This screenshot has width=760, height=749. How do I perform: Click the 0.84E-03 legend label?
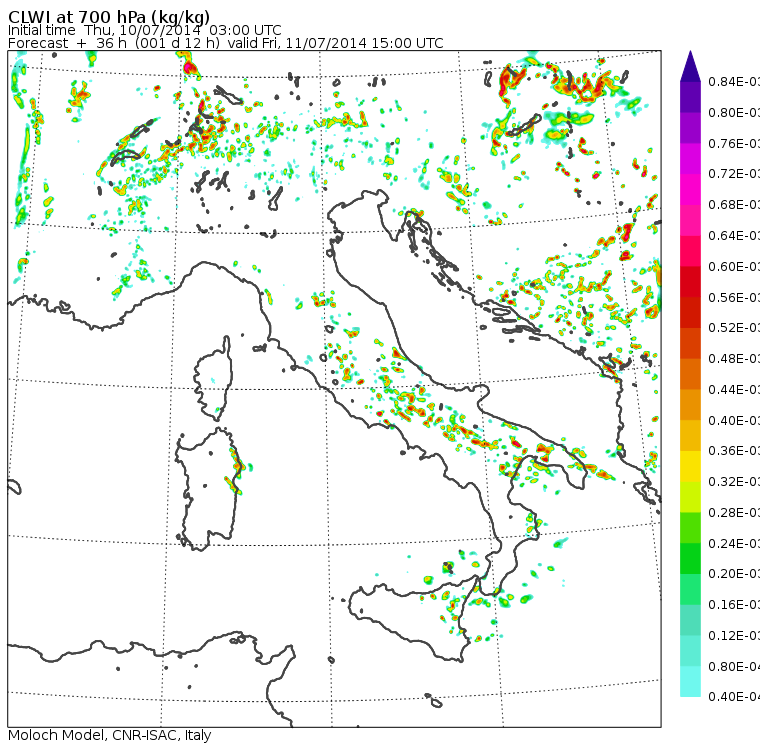pyautogui.click(x=734, y=81)
